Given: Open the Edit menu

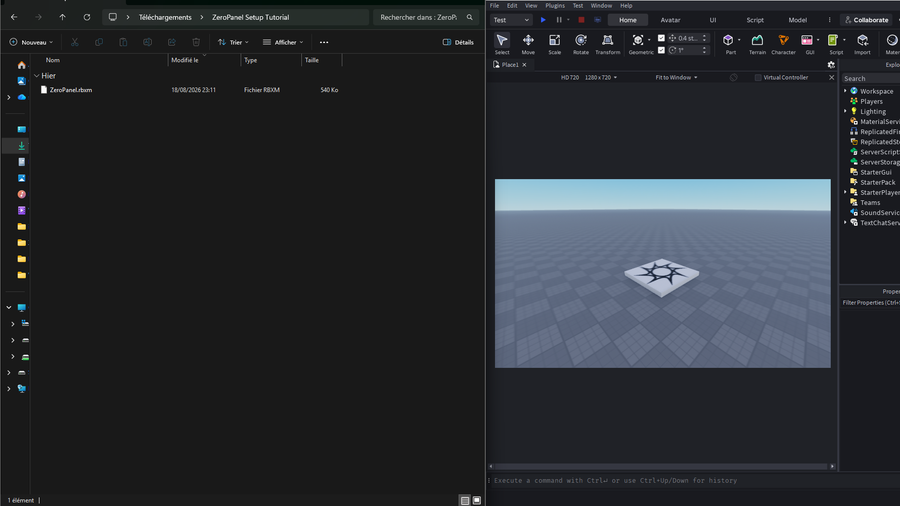Looking at the screenshot, I should pos(512,6).
